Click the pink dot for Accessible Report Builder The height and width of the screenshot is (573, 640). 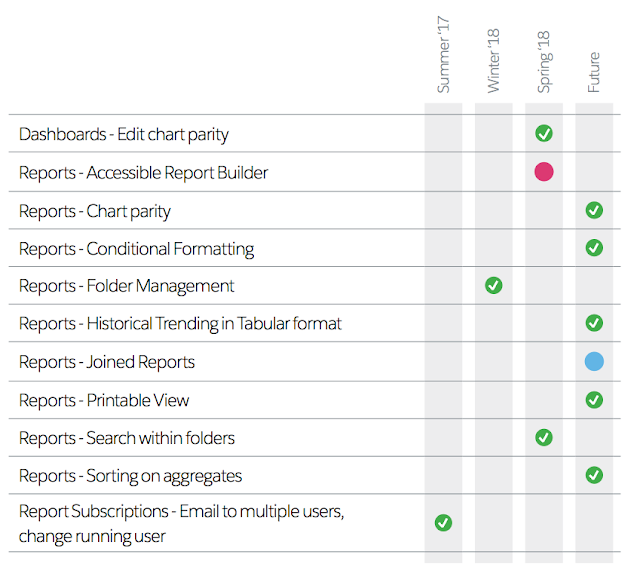(544, 172)
